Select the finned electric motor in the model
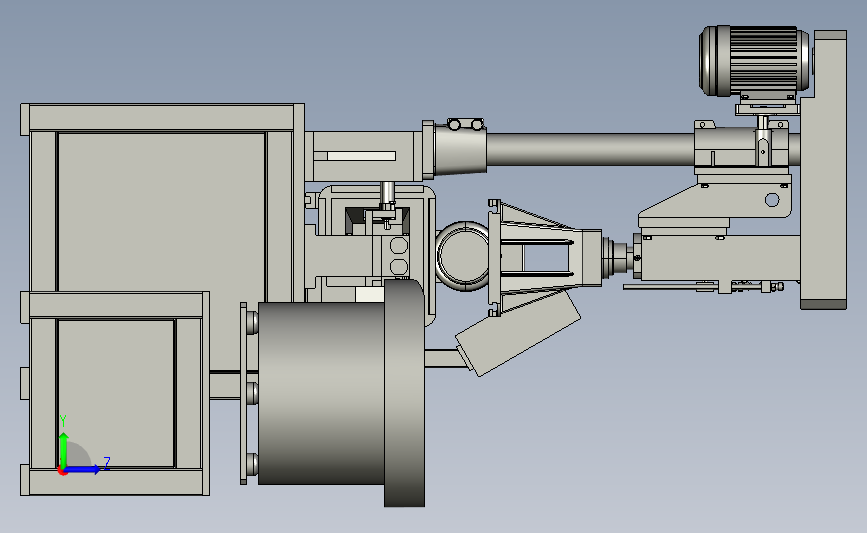The height and width of the screenshot is (533, 867). tap(755, 61)
